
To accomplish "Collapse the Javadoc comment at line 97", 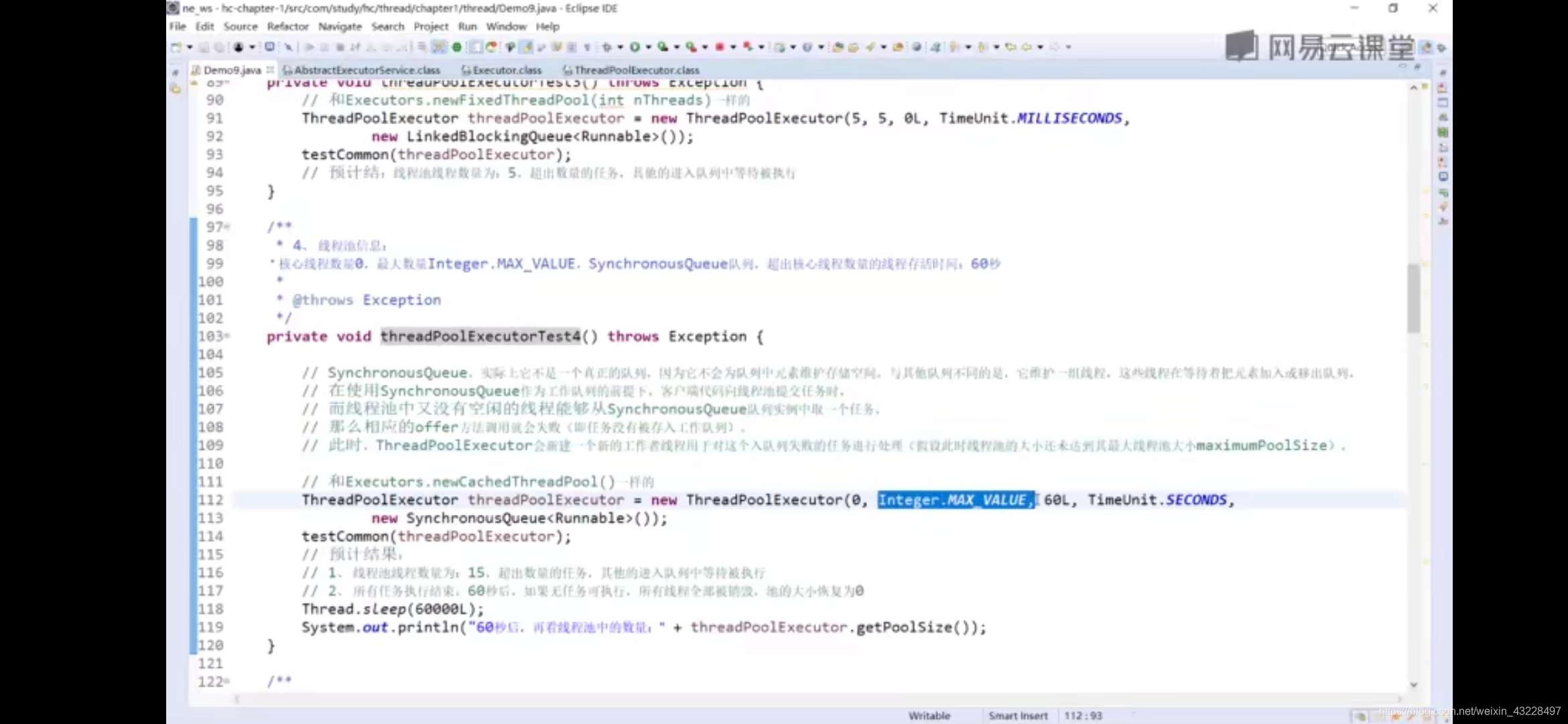I will tap(228, 227).
